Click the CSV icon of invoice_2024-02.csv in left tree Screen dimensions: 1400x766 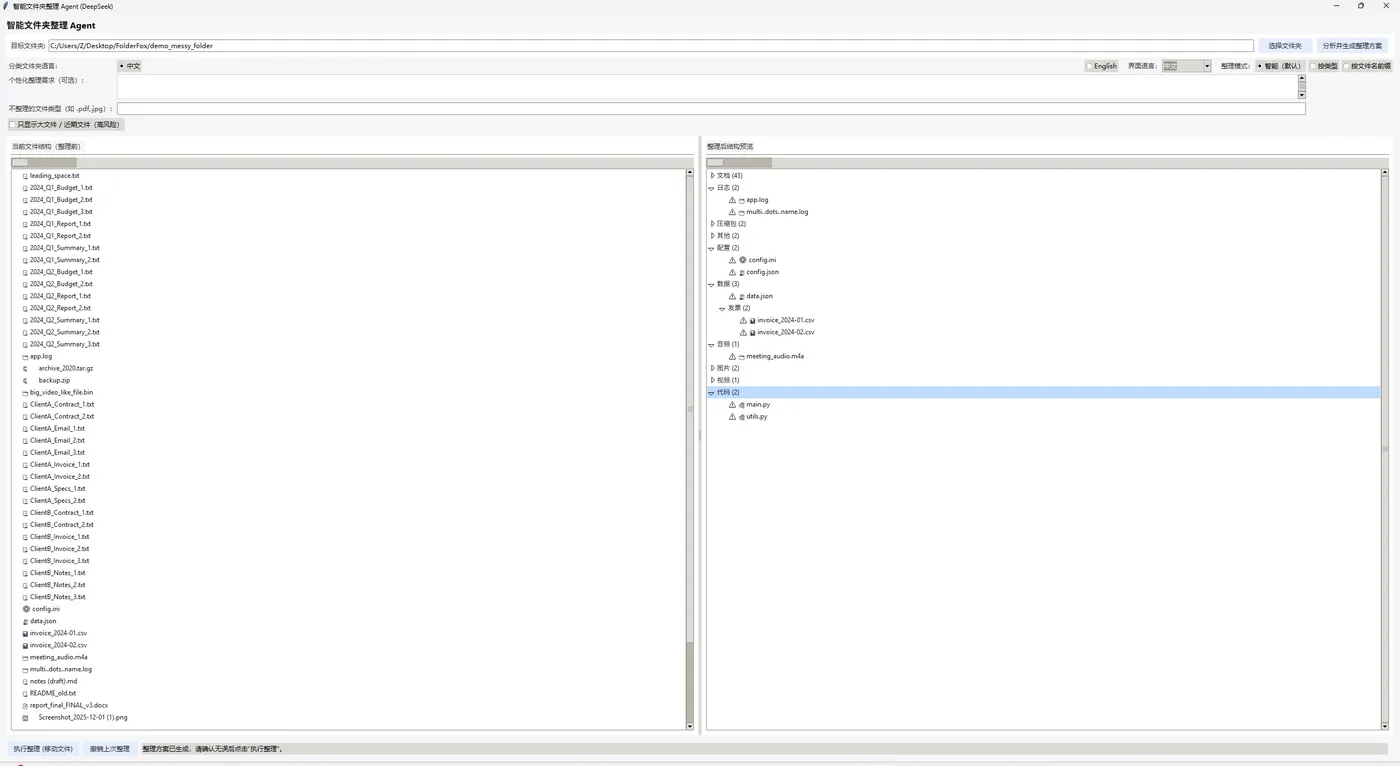[x=26, y=645]
